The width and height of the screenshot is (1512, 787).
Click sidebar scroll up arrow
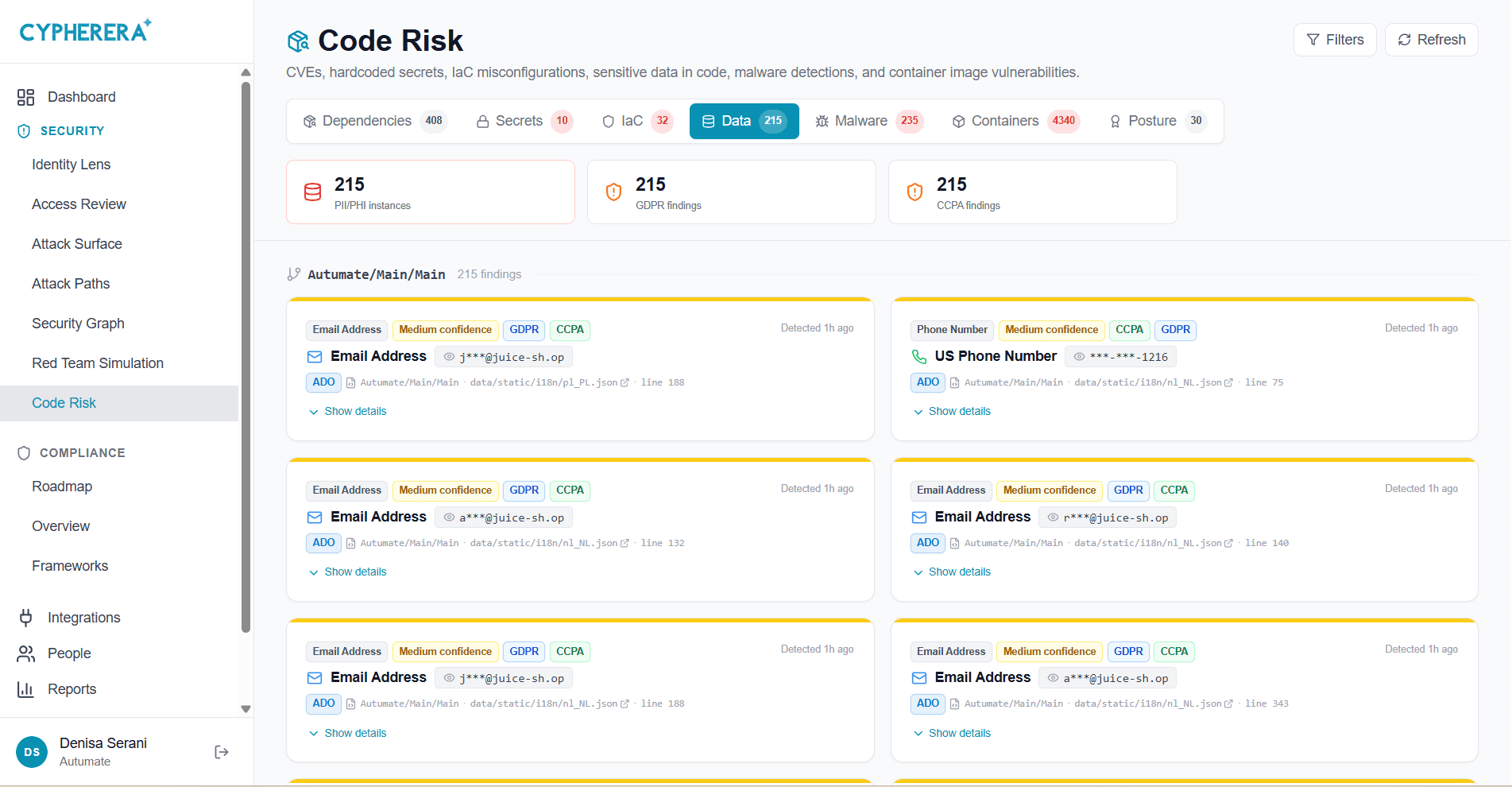click(246, 72)
